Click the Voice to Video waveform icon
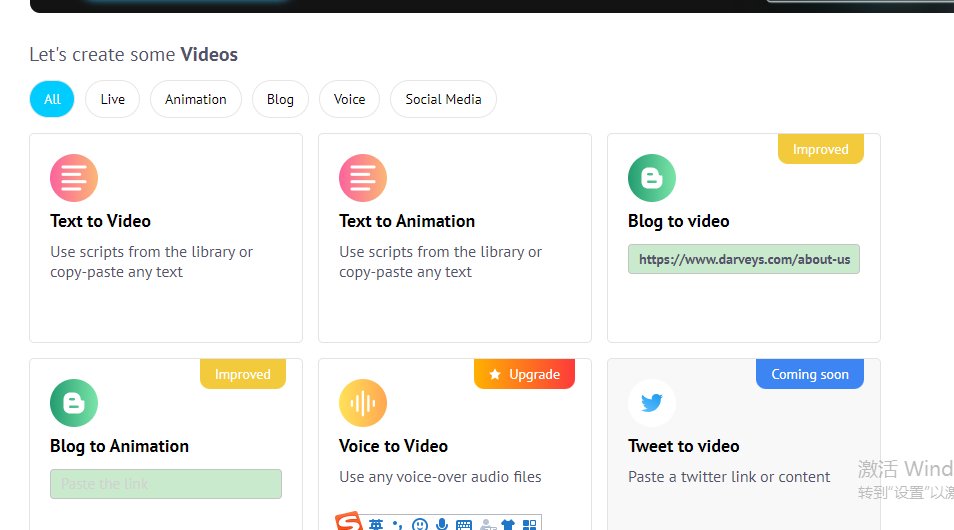The width and height of the screenshot is (954, 530). click(x=363, y=404)
